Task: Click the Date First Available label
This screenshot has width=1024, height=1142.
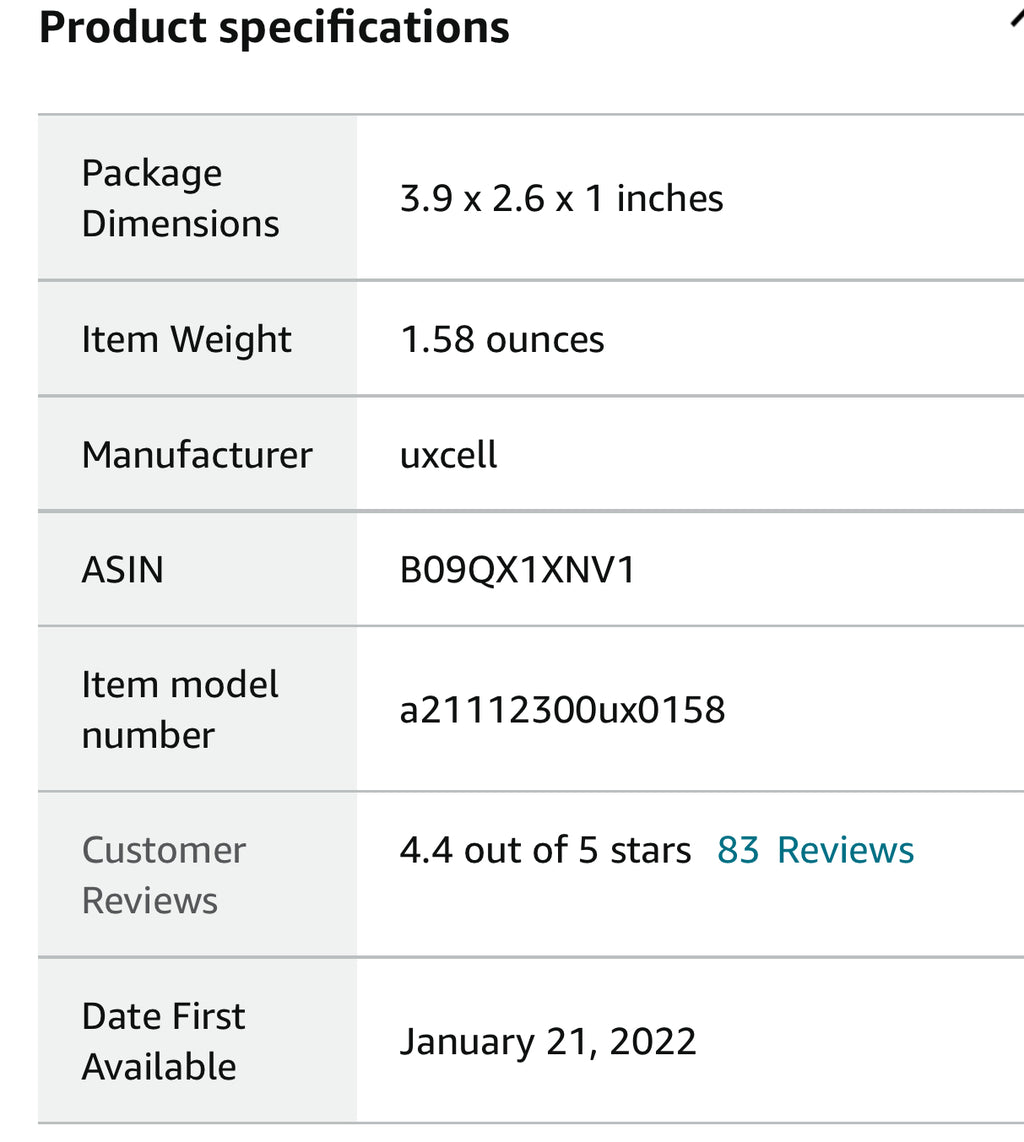Action: coord(163,1041)
